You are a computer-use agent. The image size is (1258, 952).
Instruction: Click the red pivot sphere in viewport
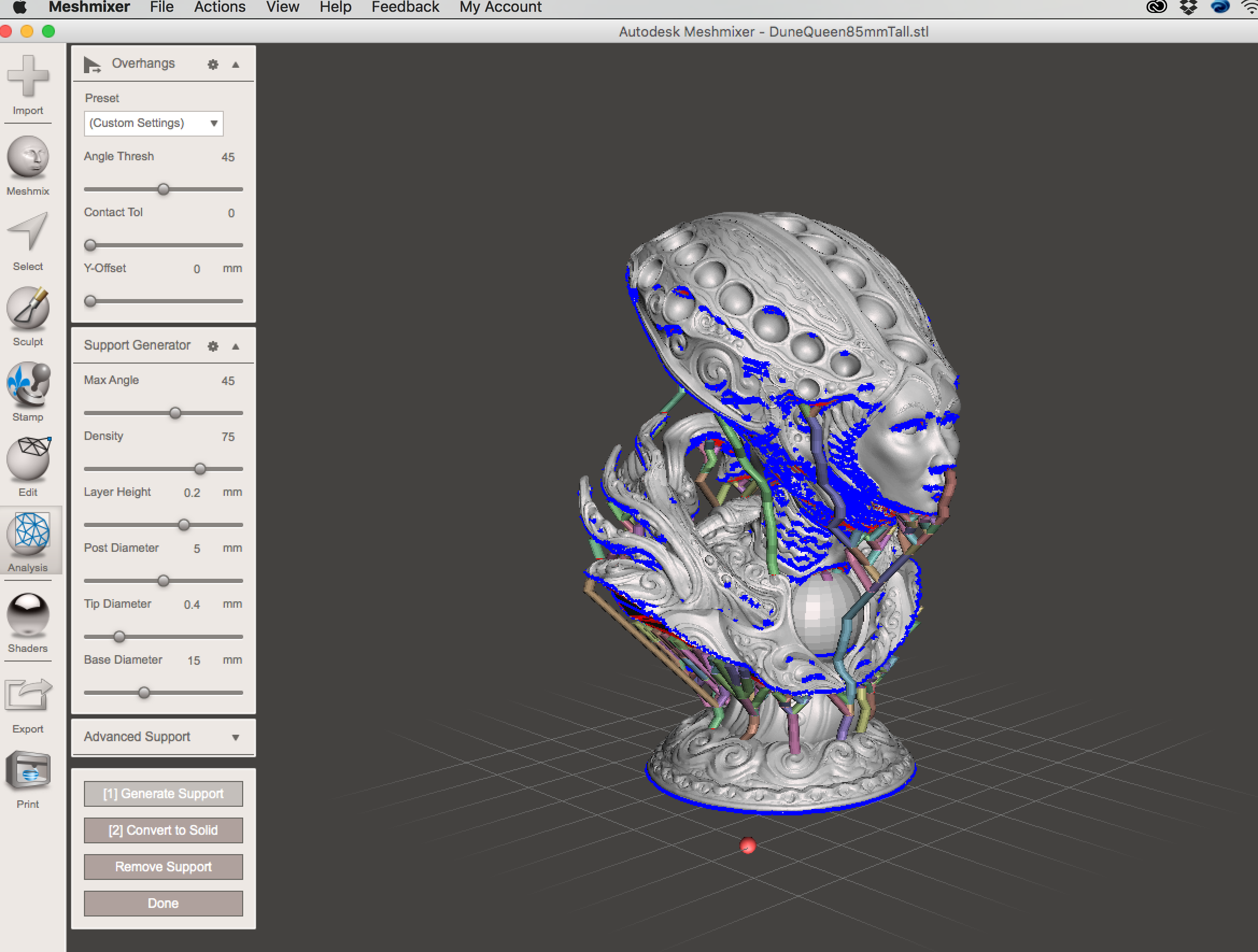pos(747,846)
